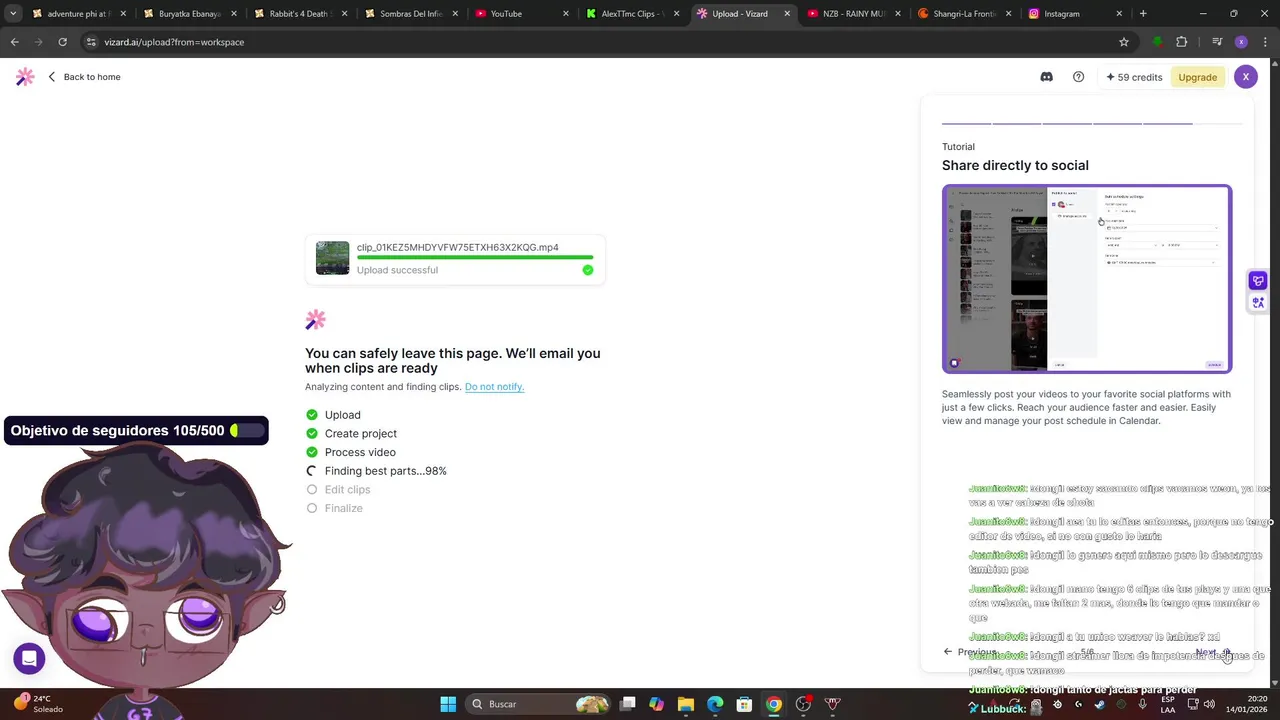Click the Finalize step circle
Viewport: 1280px width, 720px height.
click(312, 508)
